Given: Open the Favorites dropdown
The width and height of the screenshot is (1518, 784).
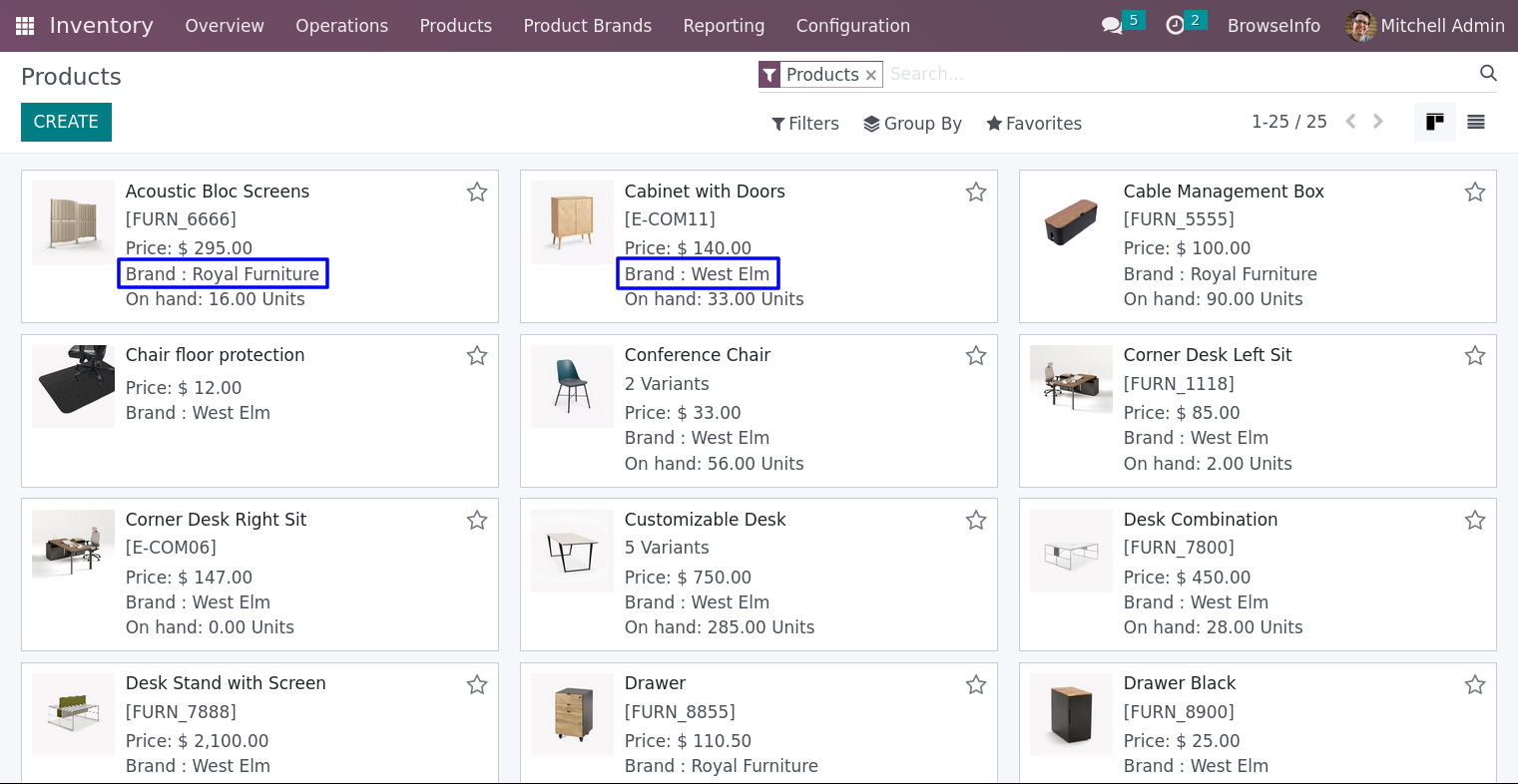Looking at the screenshot, I should pos(1034,124).
